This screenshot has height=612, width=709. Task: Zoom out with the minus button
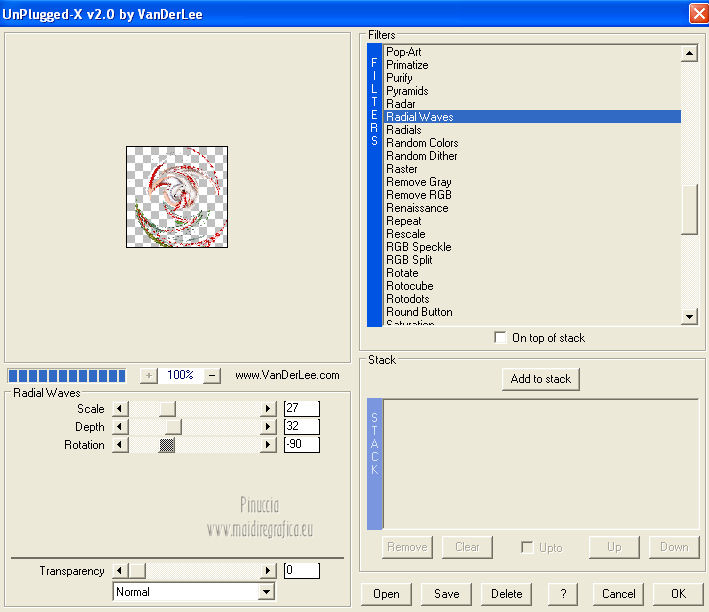coord(212,375)
